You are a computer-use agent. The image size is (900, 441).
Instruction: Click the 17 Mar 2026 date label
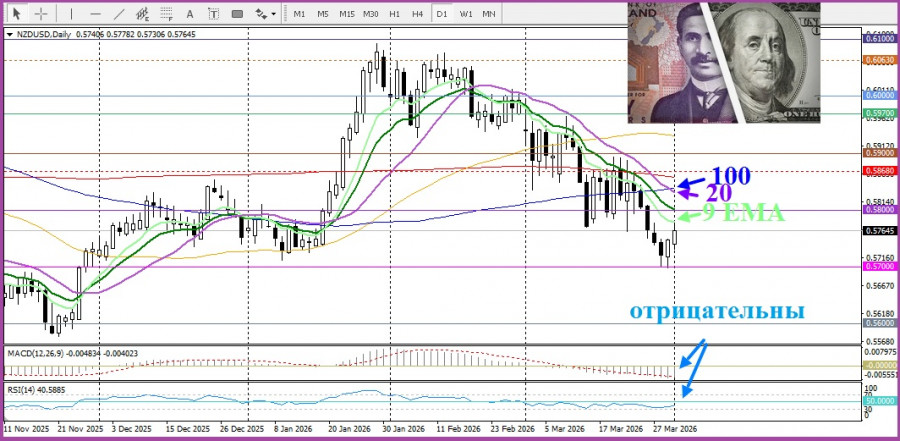(x=620, y=430)
